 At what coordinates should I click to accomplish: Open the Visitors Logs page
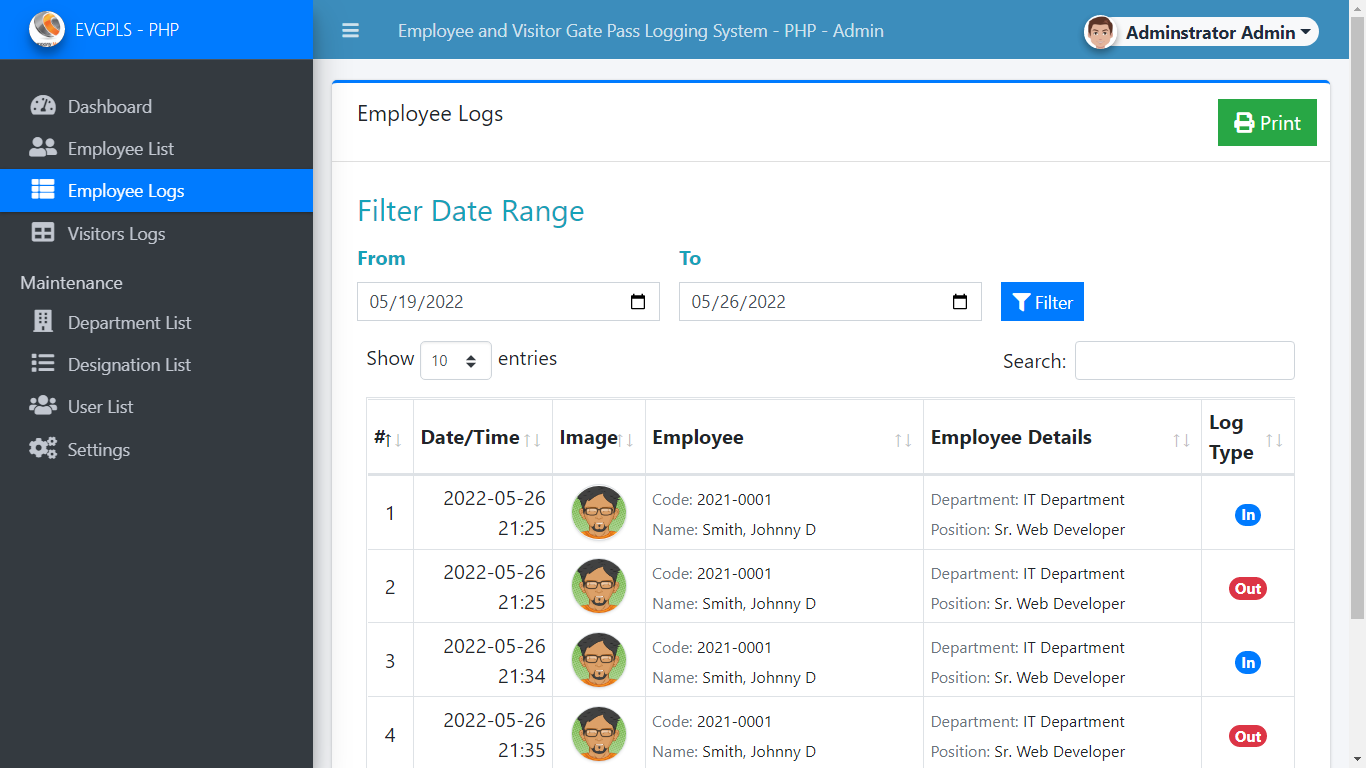click(156, 233)
